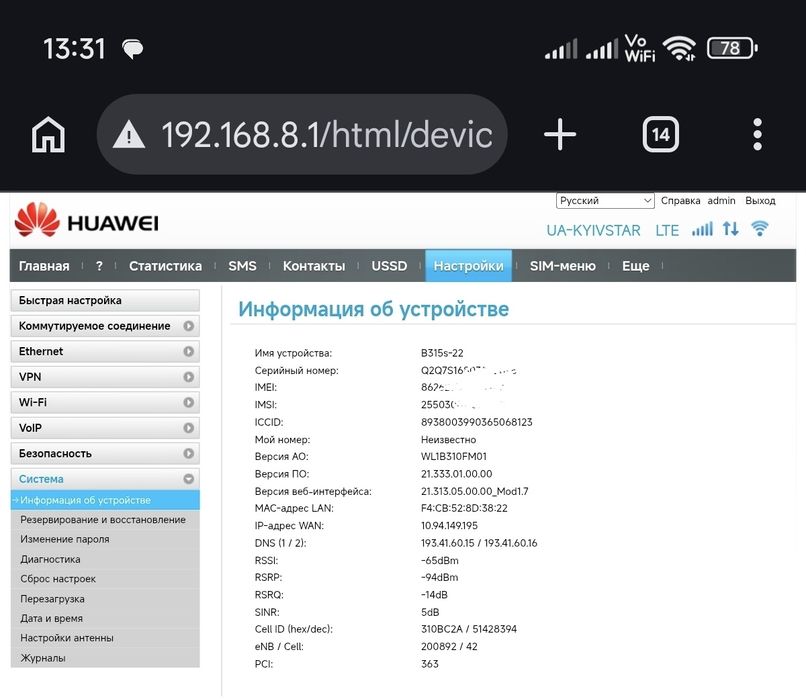Open the browser three-dot menu
Viewport: 806px width, 699px height.
tap(757, 135)
